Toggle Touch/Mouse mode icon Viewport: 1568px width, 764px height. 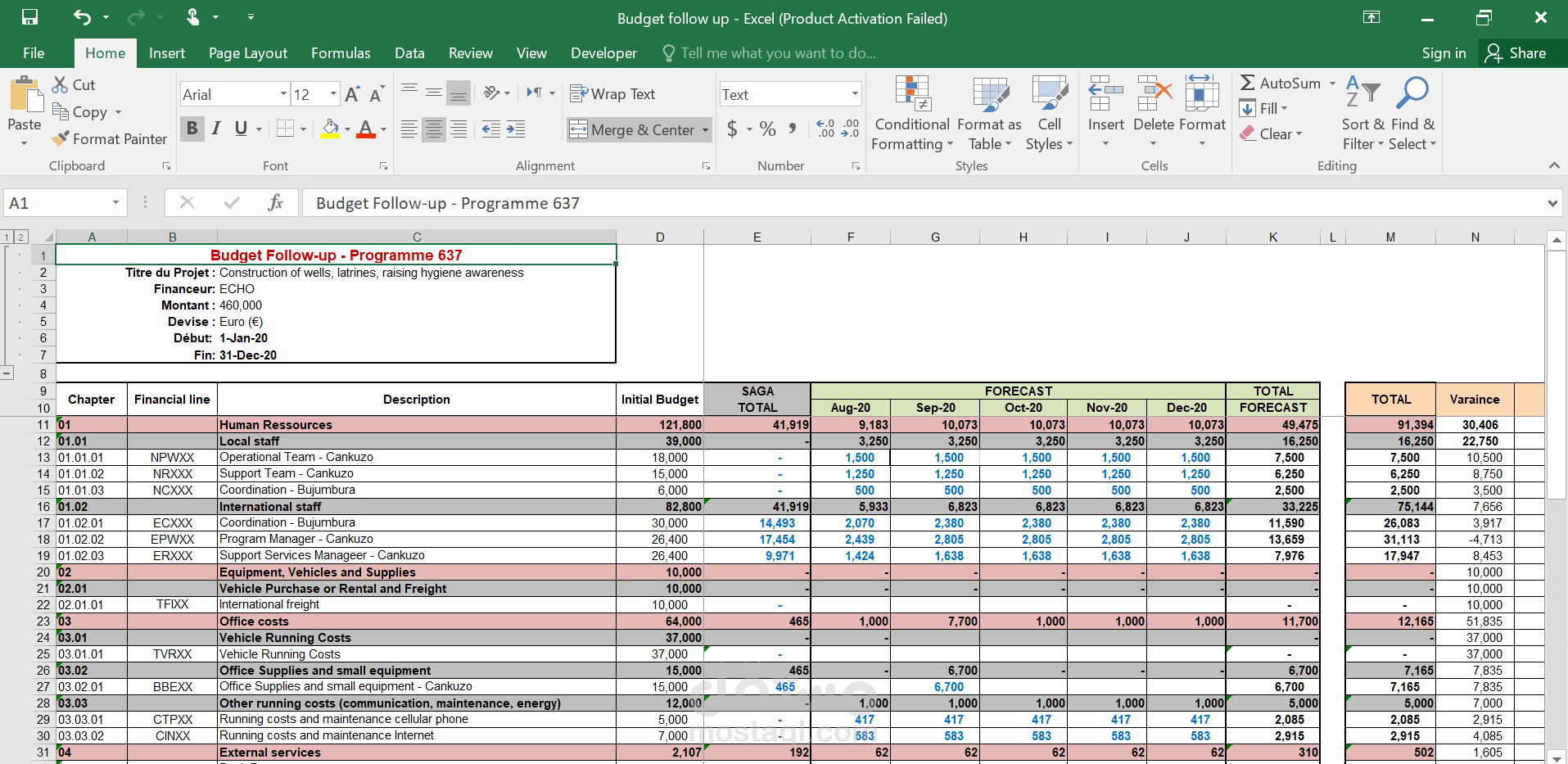pyautogui.click(x=193, y=17)
